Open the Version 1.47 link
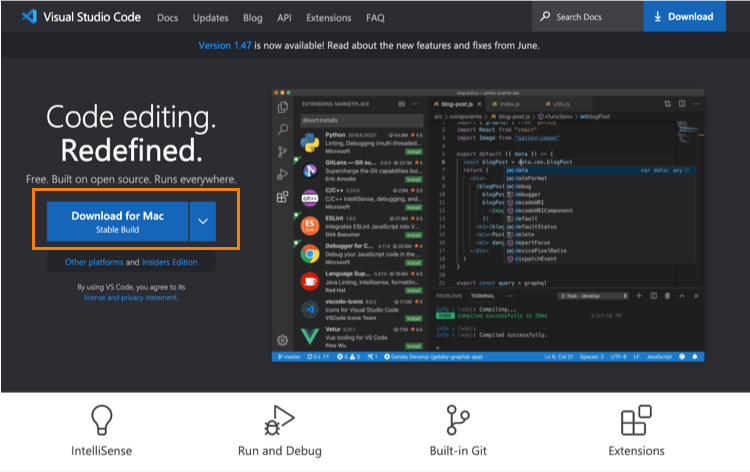The width and height of the screenshot is (750, 472). tap(225, 45)
